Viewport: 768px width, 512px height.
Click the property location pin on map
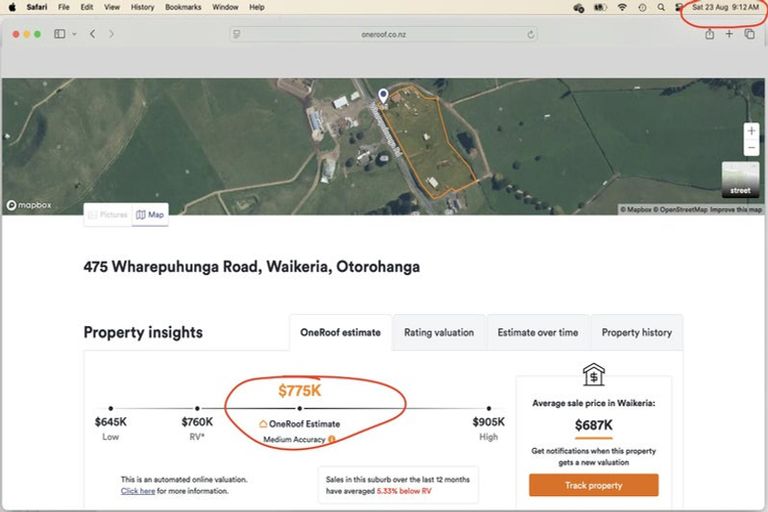tap(382, 96)
